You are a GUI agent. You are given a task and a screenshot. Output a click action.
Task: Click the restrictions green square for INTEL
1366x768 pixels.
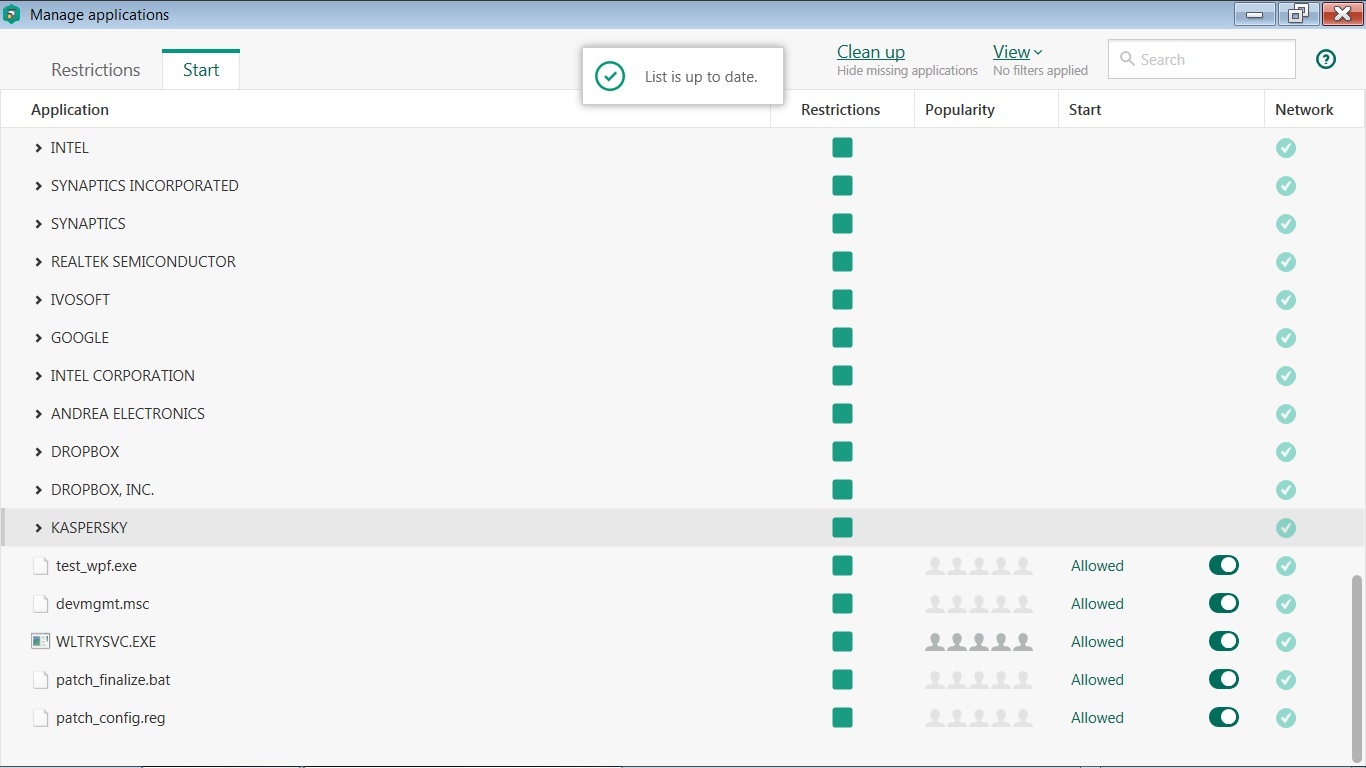point(842,148)
